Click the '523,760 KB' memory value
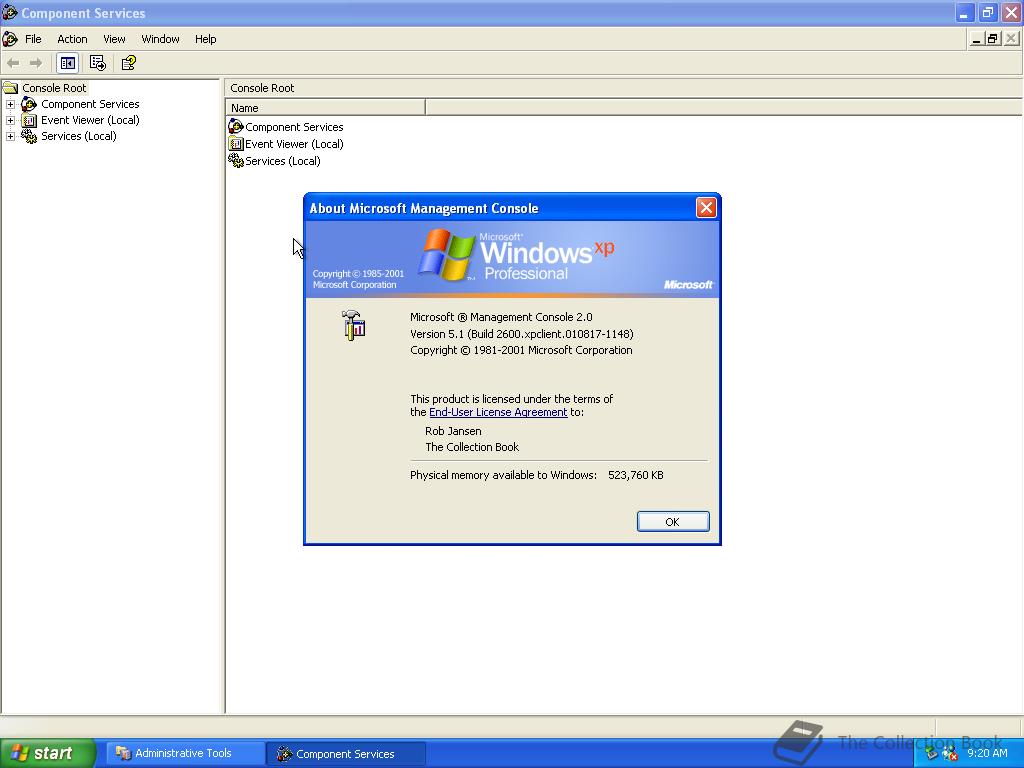Image resolution: width=1024 pixels, height=768 pixels. coord(636,475)
